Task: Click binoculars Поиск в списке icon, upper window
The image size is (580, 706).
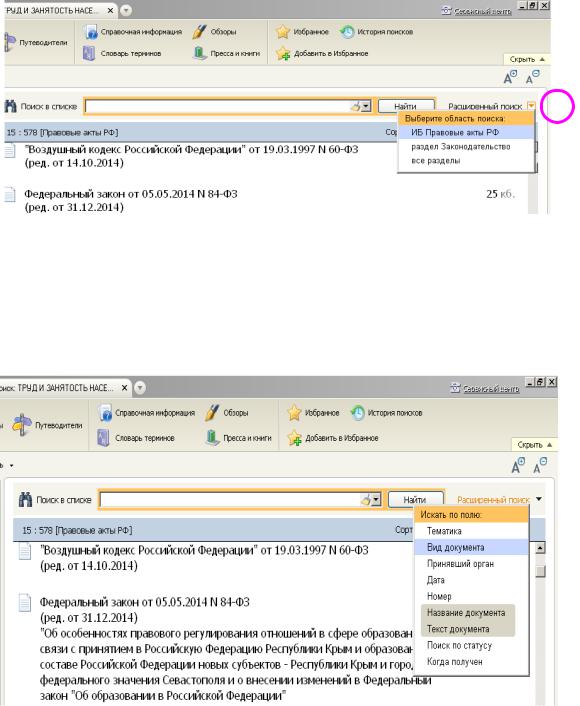Action: 10,107
